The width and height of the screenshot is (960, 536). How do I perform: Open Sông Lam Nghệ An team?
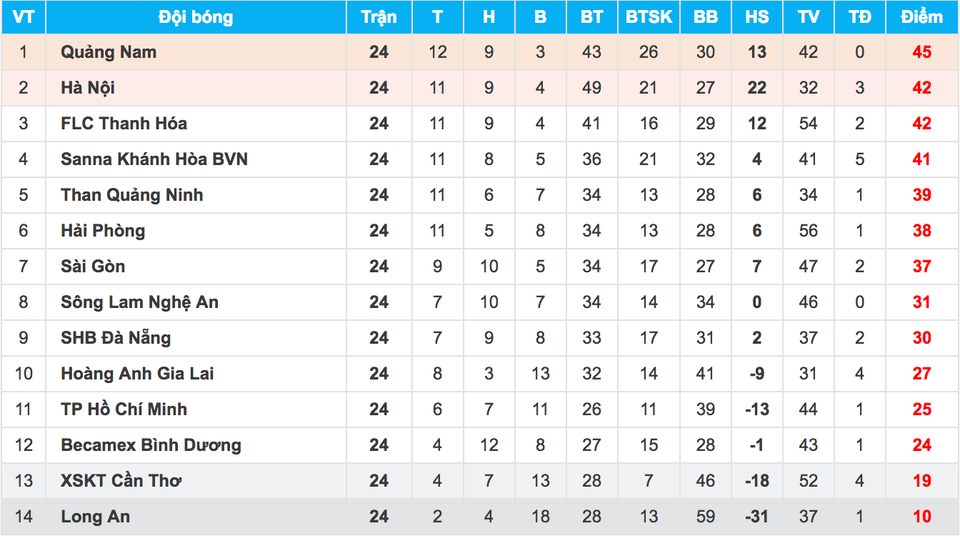point(139,302)
